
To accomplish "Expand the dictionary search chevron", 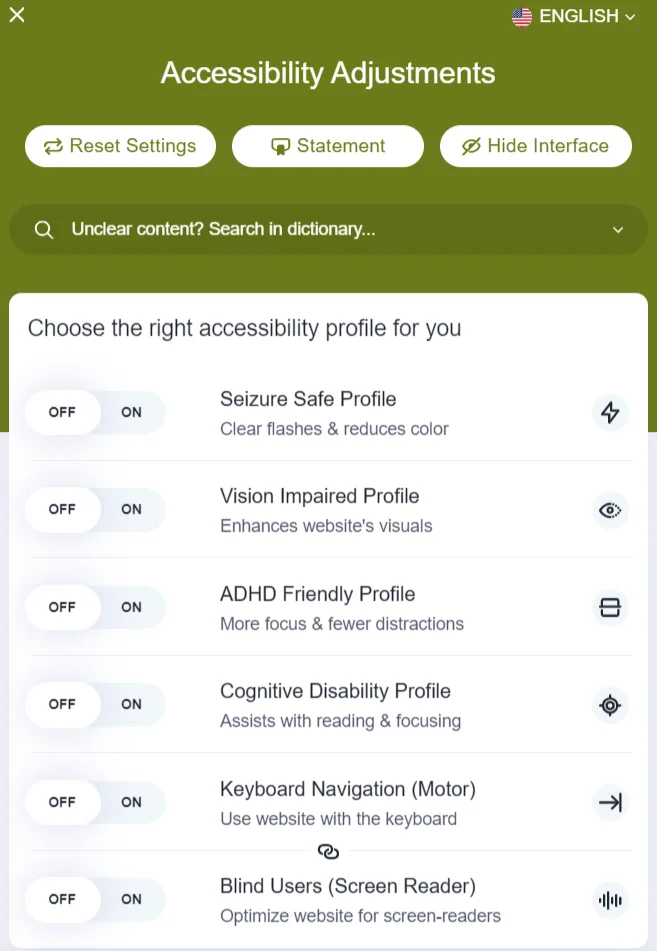I will 618,230.
